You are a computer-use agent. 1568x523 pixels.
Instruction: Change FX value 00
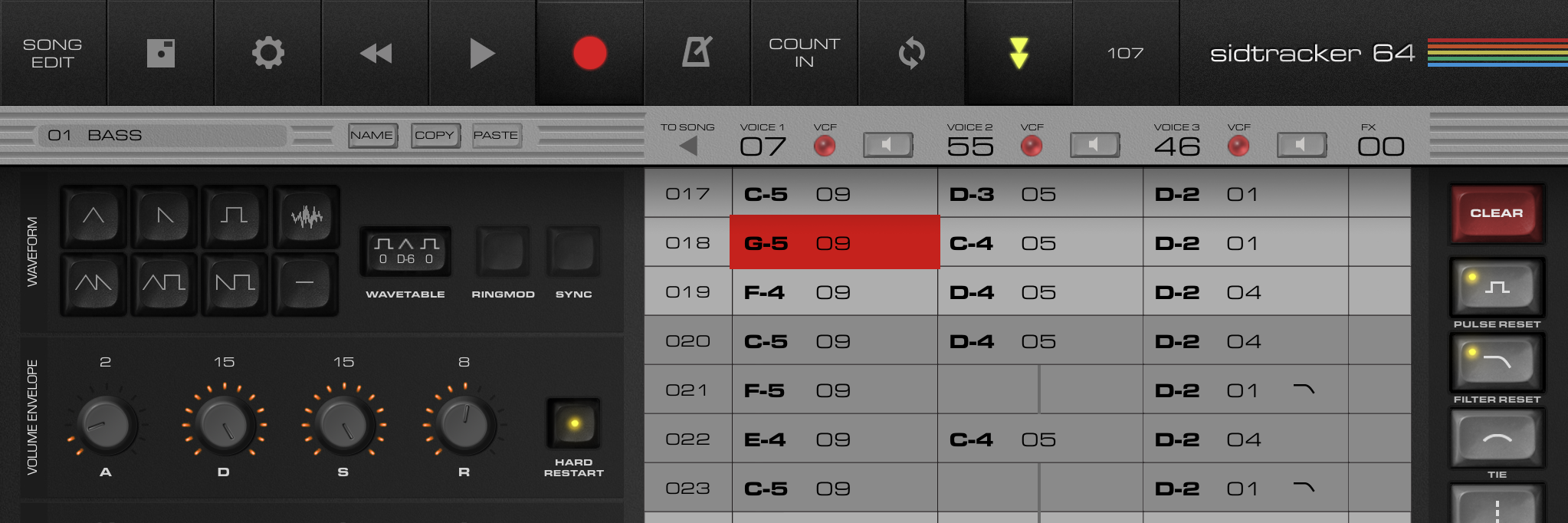1381,146
